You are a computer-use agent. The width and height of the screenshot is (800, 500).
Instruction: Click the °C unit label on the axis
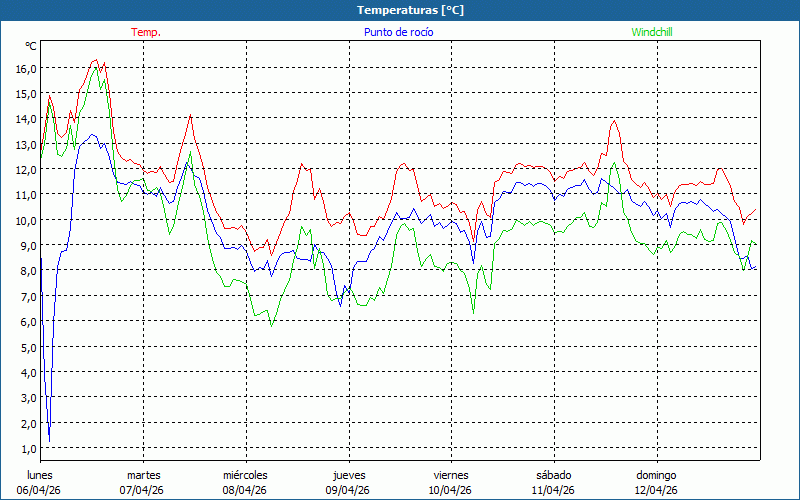pyautogui.click(x=31, y=46)
